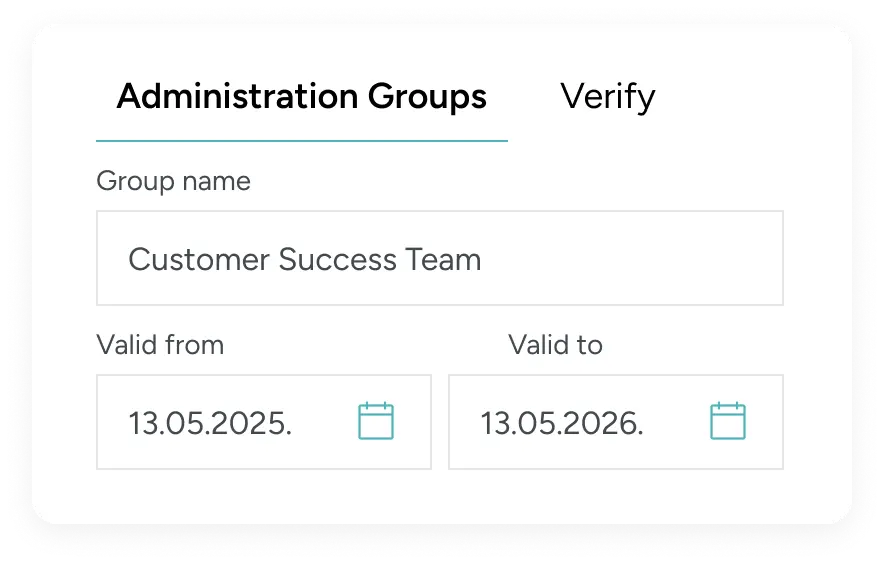Click the 13.05.2025. date text
The width and height of the screenshot is (884, 564).
(x=210, y=423)
